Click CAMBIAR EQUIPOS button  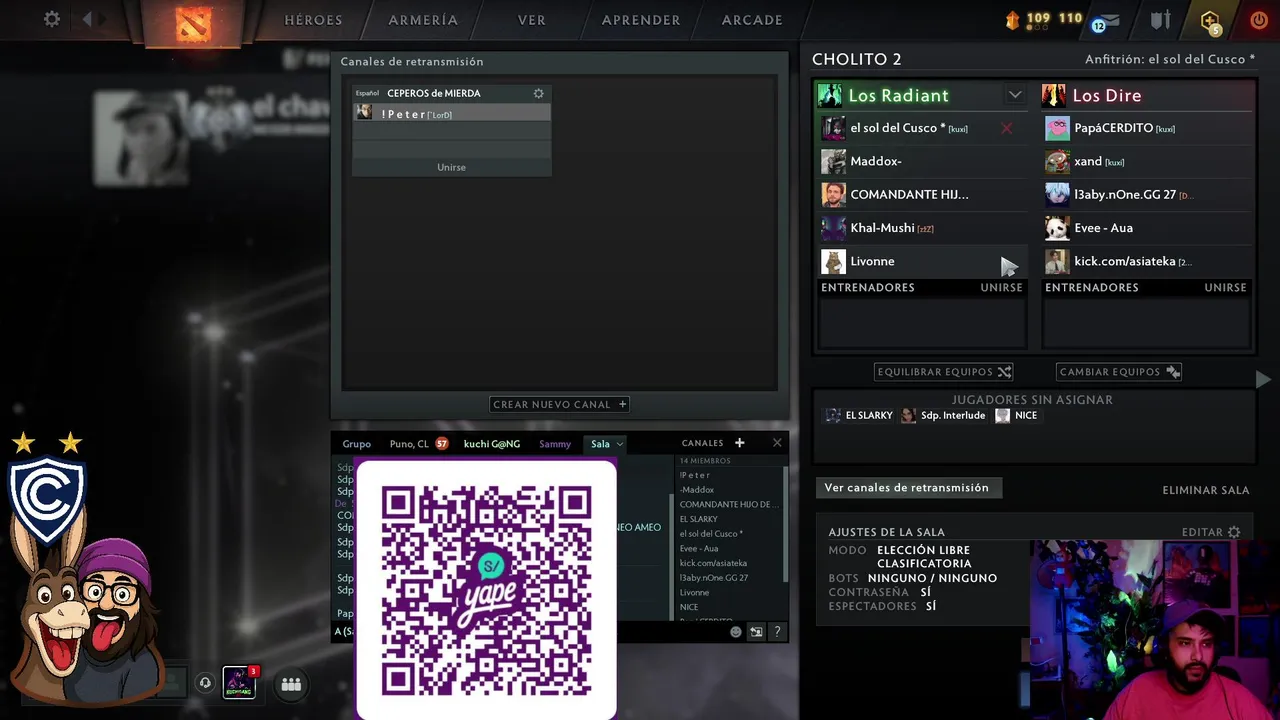tap(1119, 372)
